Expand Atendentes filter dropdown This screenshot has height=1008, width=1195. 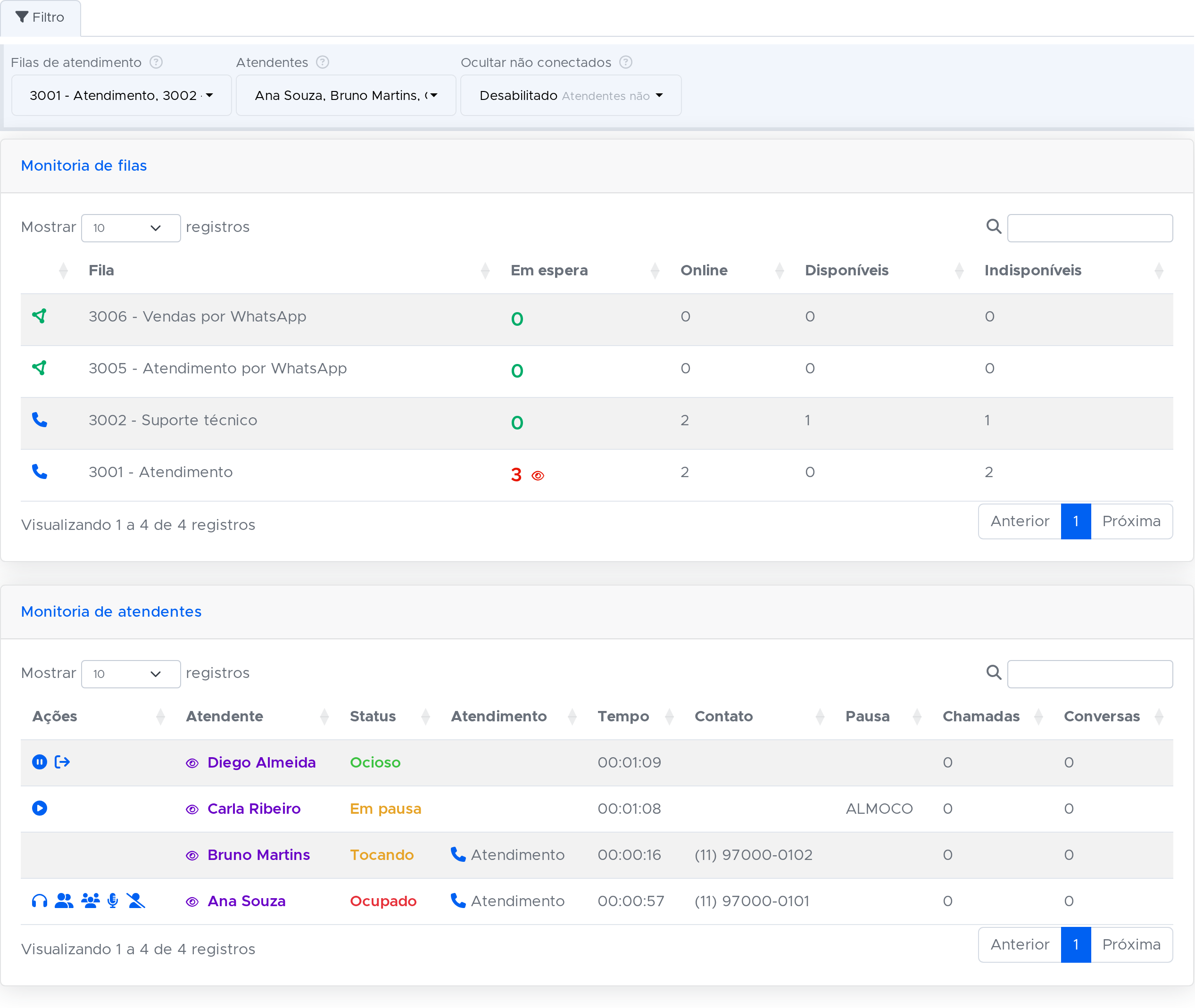346,95
